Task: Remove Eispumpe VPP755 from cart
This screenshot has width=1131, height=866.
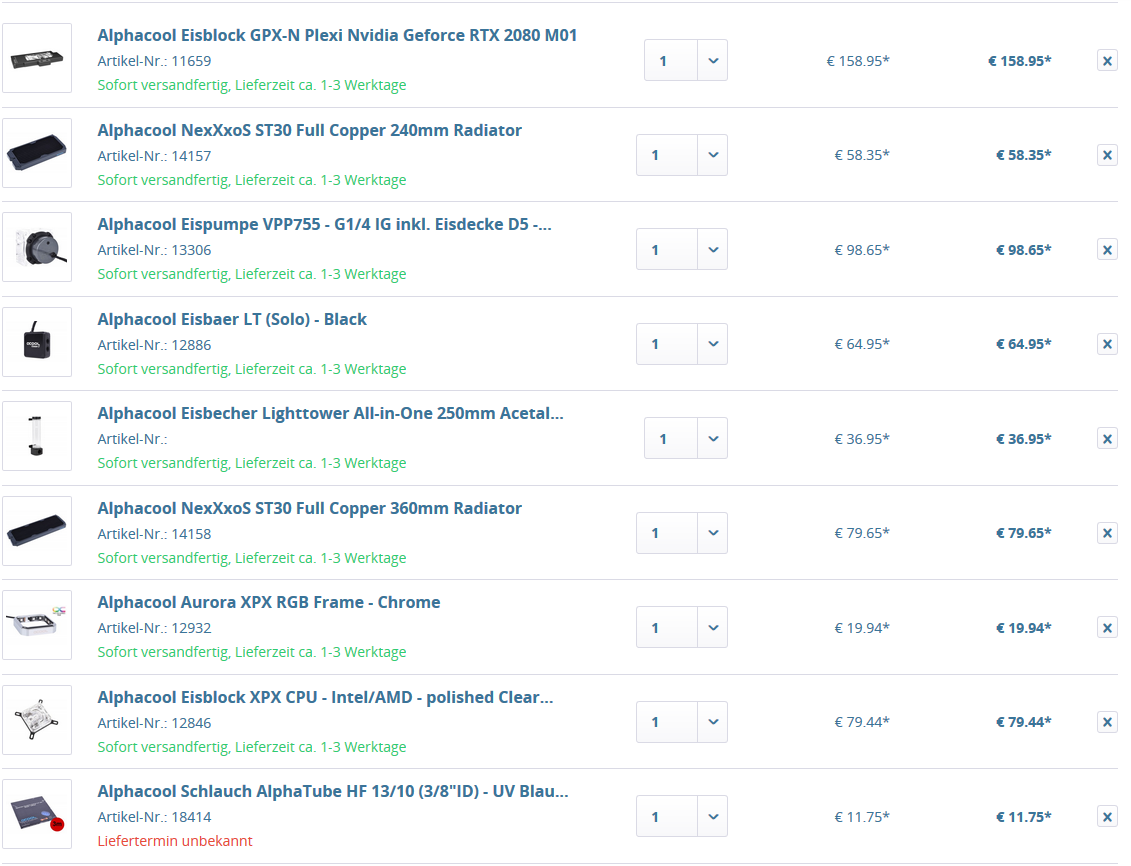Action: pos(1106,250)
